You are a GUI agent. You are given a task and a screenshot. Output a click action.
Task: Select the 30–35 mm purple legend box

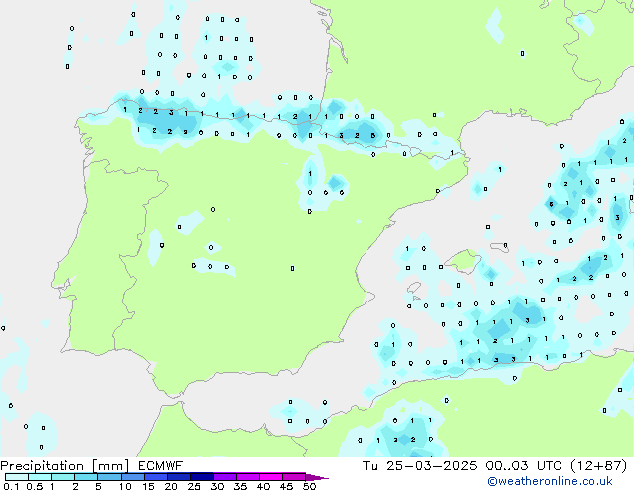coord(224,477)
